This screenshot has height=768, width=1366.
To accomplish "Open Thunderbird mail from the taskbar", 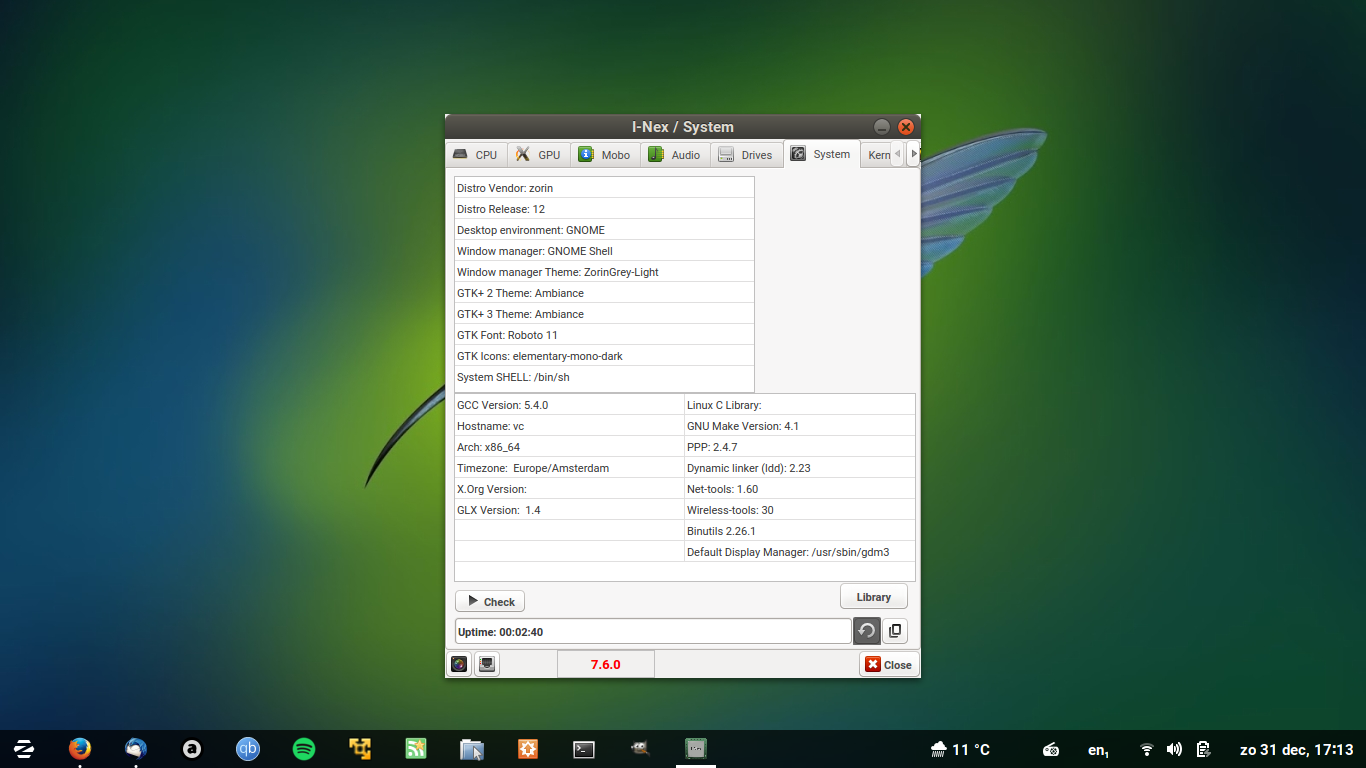I will 136,749.
